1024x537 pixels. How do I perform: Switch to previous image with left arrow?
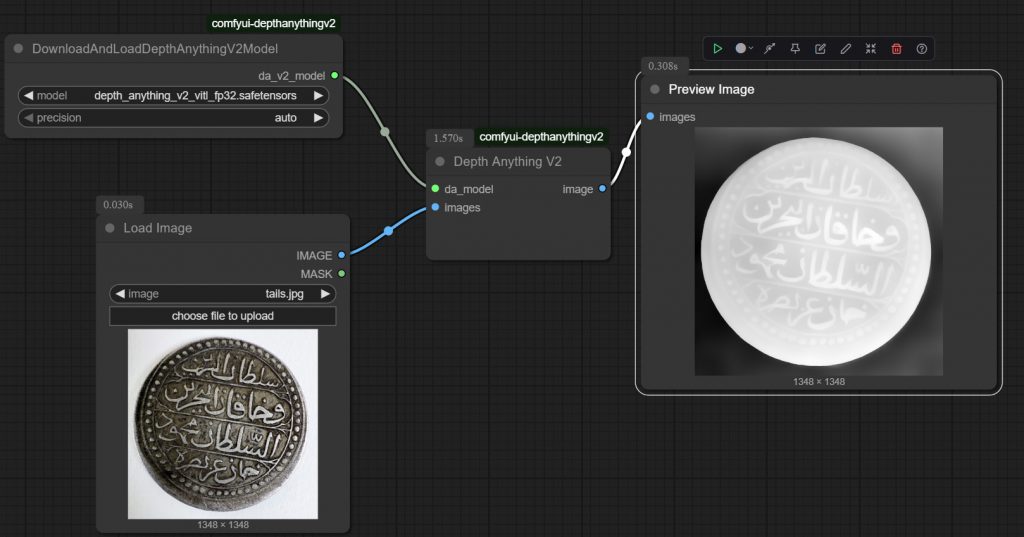[x=120, y=294]
